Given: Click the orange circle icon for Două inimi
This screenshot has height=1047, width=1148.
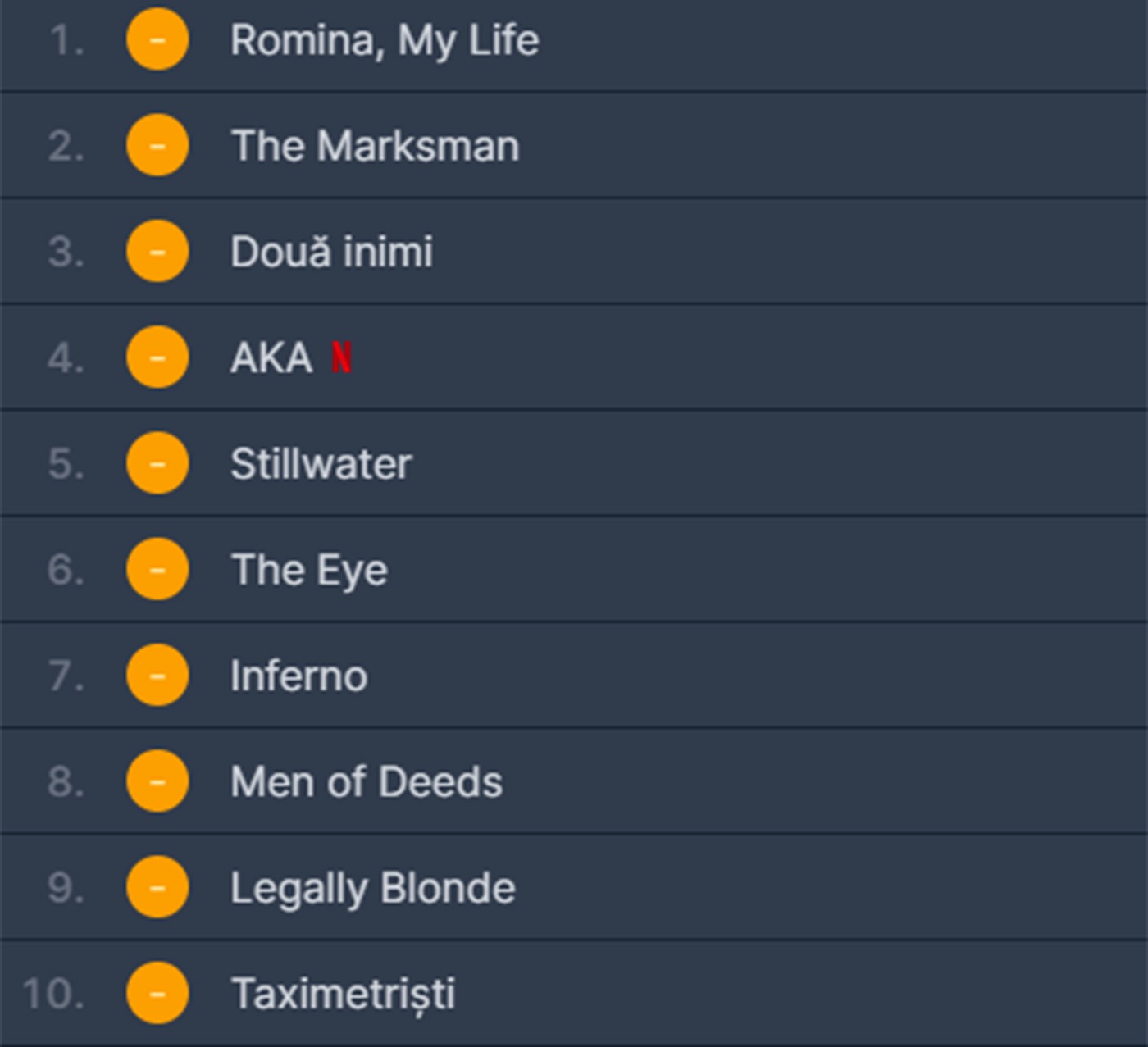Looking at the screenshot, I should (x=157, y=251).
